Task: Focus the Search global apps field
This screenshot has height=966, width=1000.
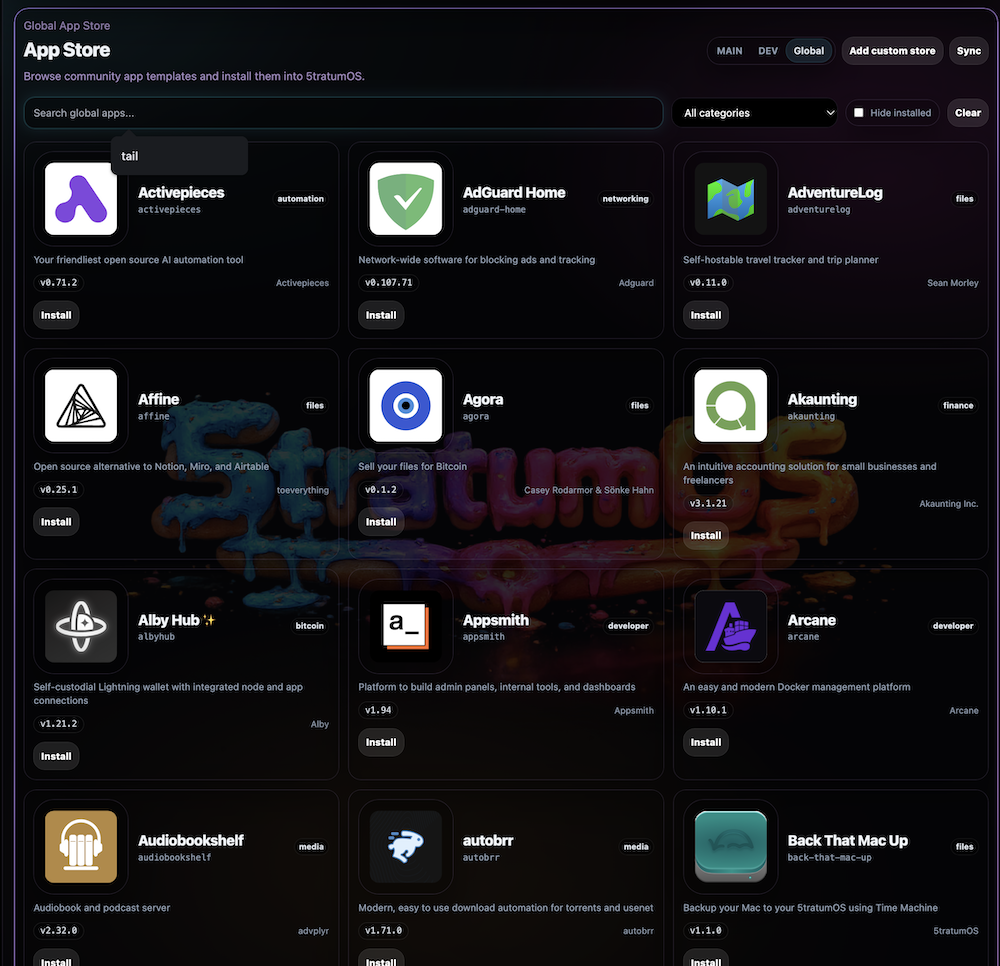Action: pos(342,113)
